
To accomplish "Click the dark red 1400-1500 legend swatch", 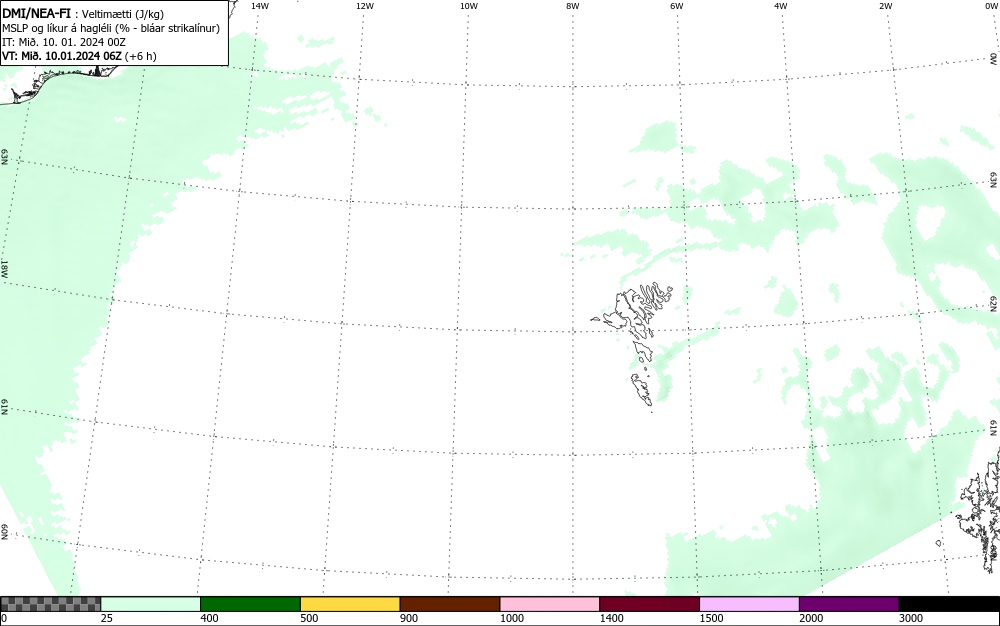I will [649, 604].
